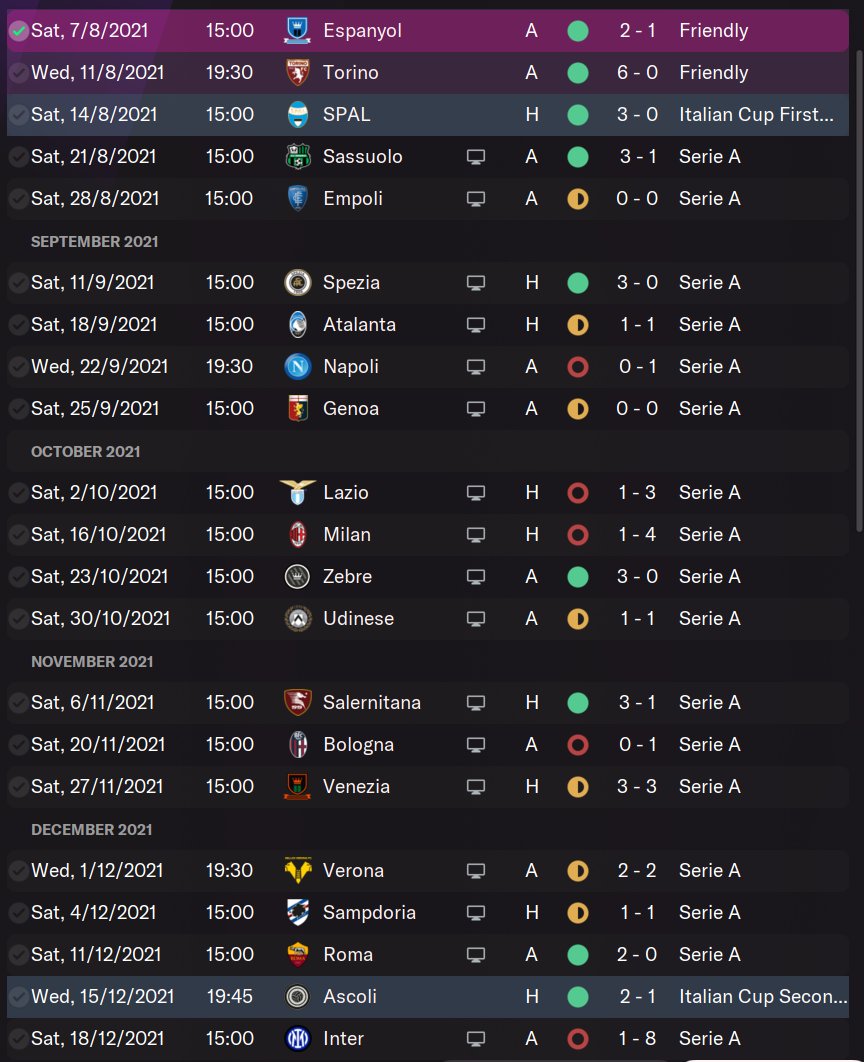This screenshot has width=864, height=1062.
Task: Click the TV broadcast icon for the Roma match
Action: click(x=476, y=955)
